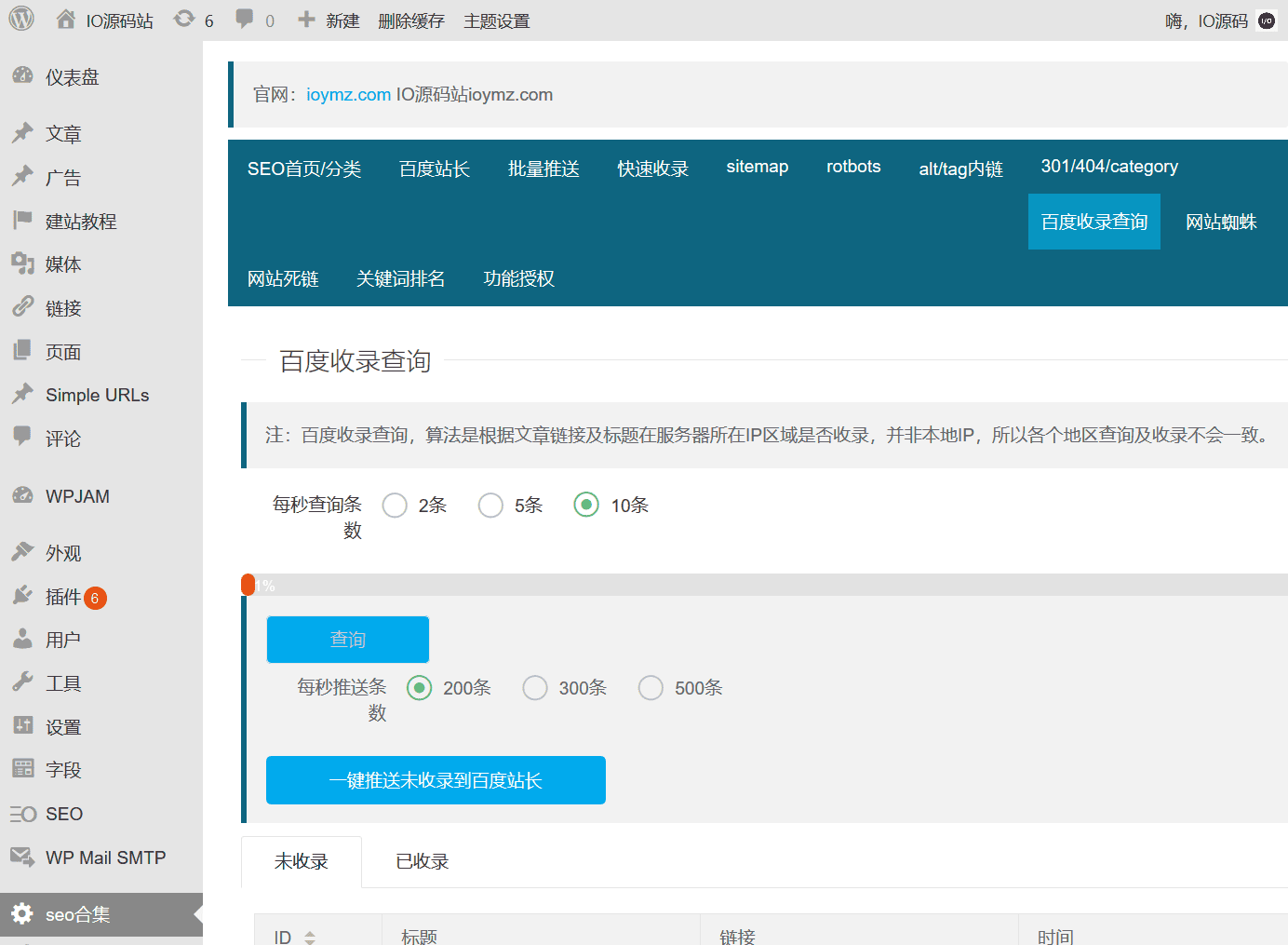The width and height of the screenshot is (1288, 945).
Task: Open the WordPress logo menu
Action: click(x=20, y=20)
